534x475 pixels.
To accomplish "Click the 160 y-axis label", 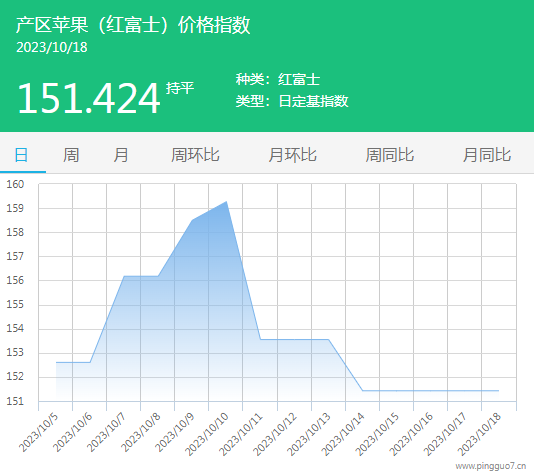I will tap(15, 184).
